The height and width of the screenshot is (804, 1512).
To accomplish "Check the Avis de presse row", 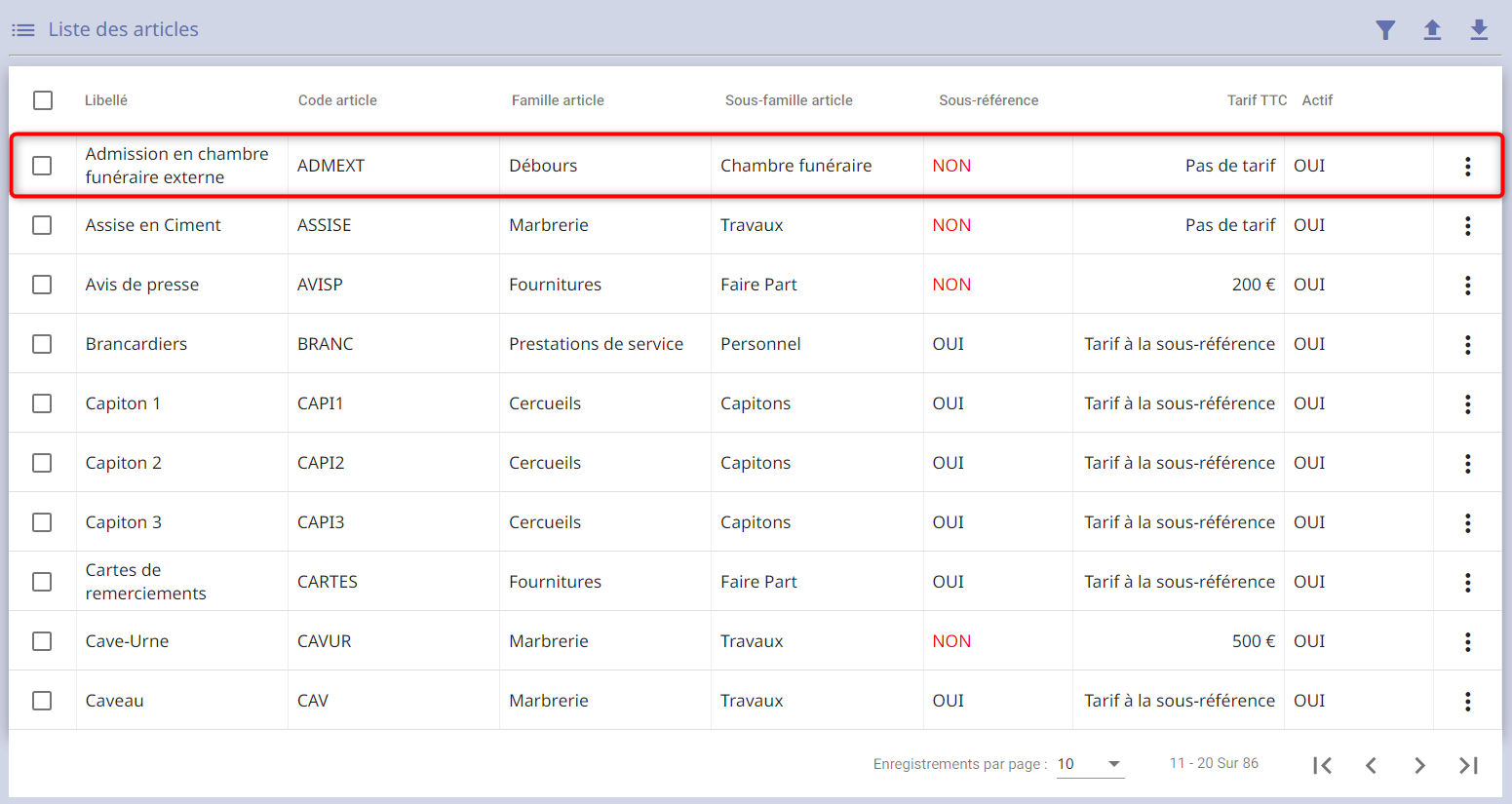I will (x=42, y=285).
